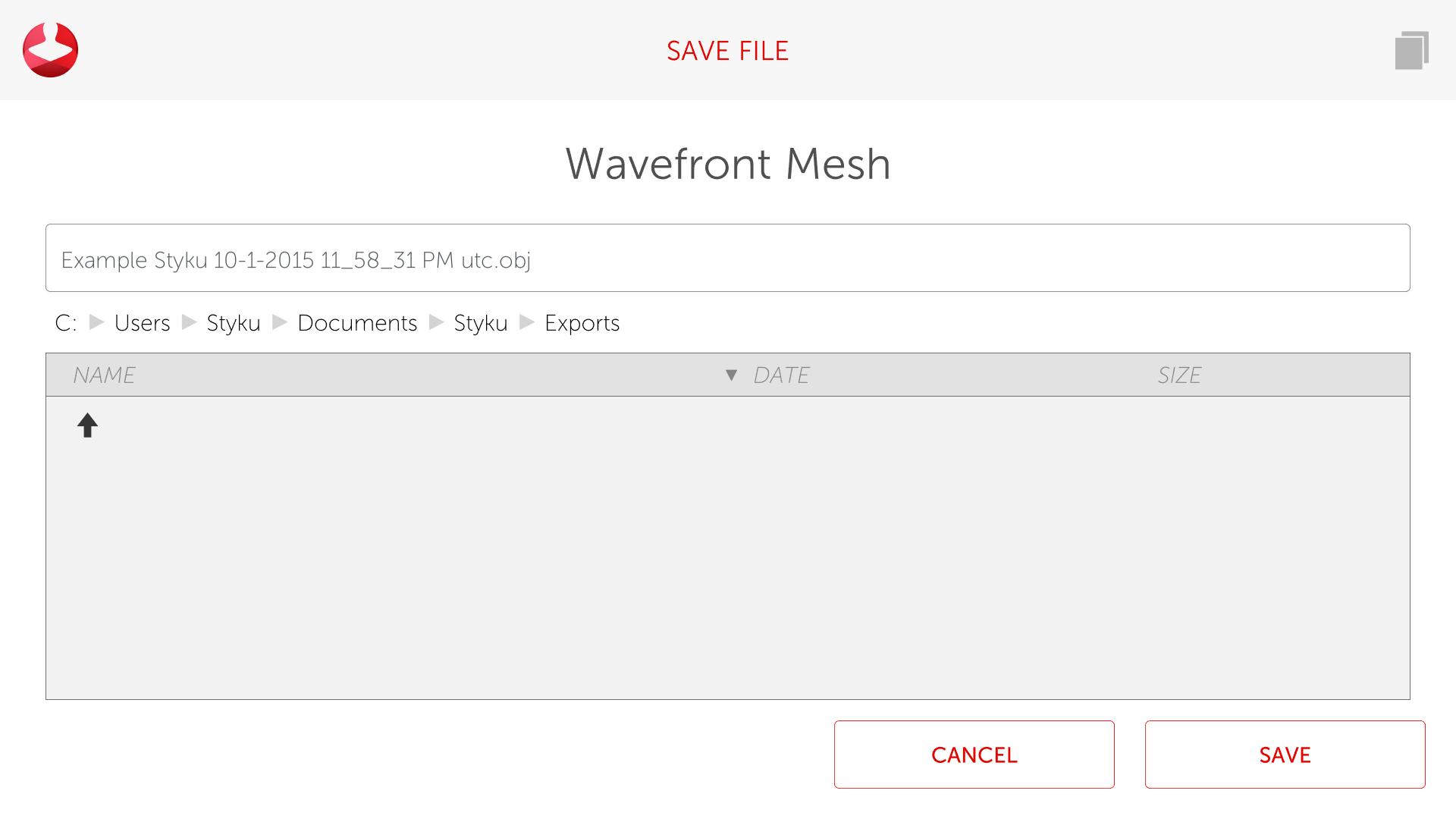Image resolution: width=1456 pixels, height=819 pixels.
Task: Click breadcrumb arrow before Exports
Action: click(526, 322)
